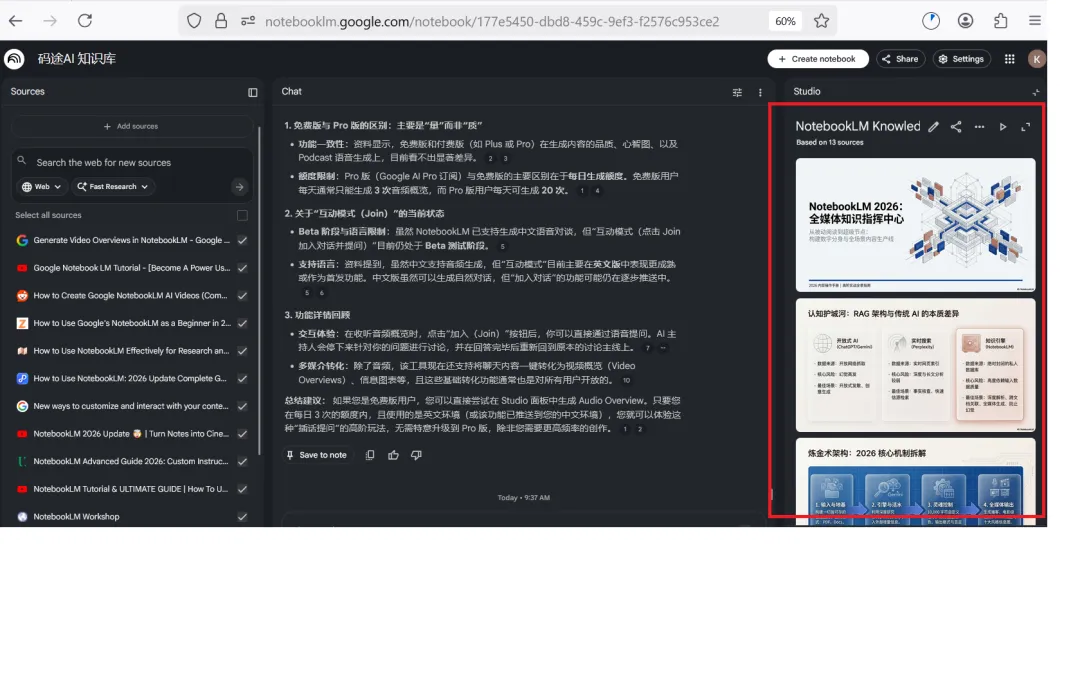Click thumbs down on the response
The width and height of the screenshot is (1080, 675).
pos(416,455)
